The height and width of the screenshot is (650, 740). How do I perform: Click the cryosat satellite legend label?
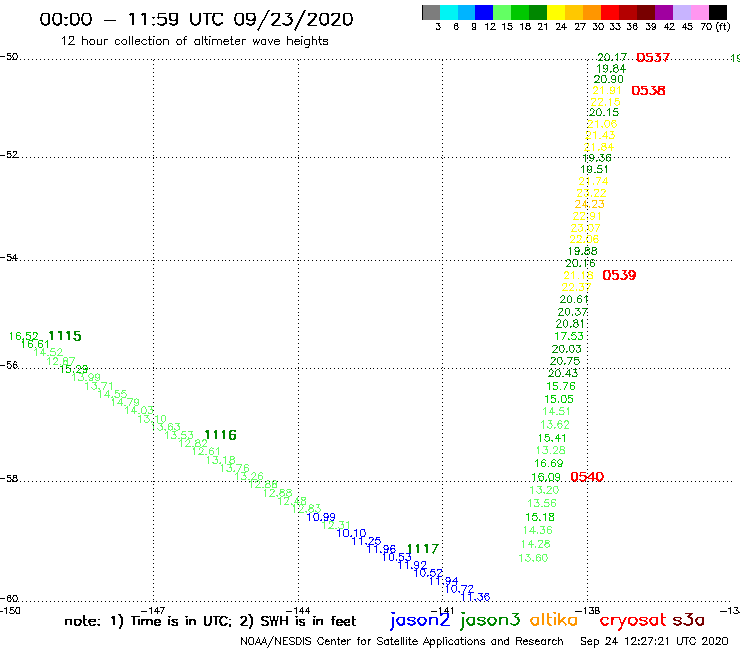click(633, 620)
